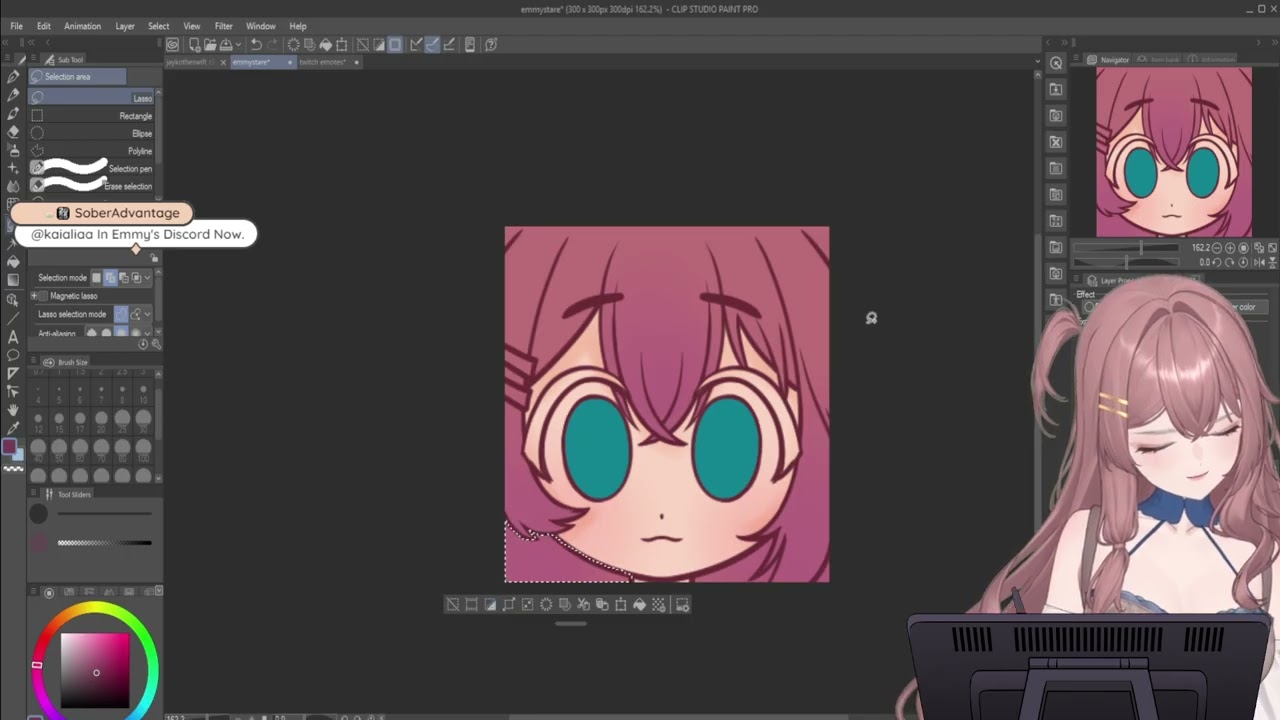The image size is (1280, 720).
Task: Toggle Snap to ruler
Action: (x=416, y=44)
